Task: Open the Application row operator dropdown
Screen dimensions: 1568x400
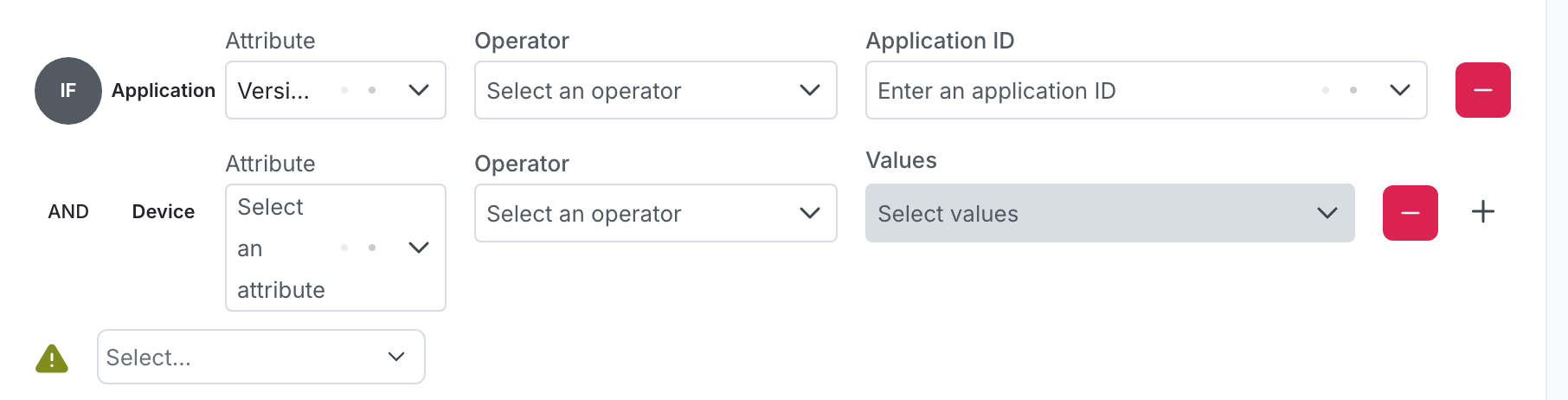Action: click(x=640, y=90)
